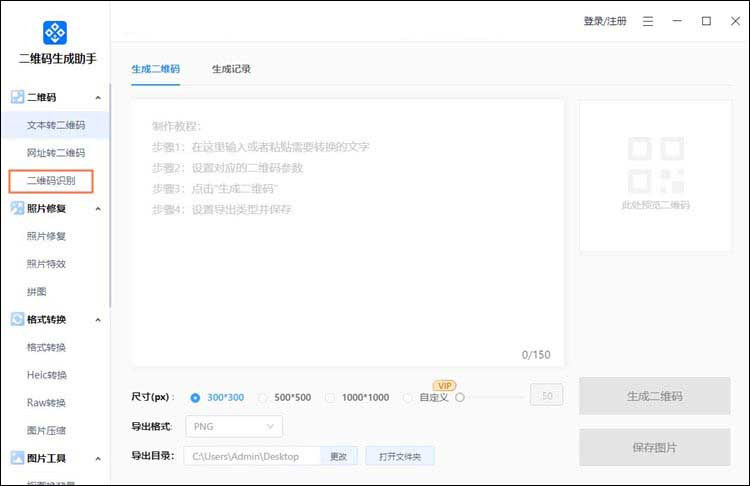
Task: Click the VIP badge above 自定义
Action: [x=444, y=386]
